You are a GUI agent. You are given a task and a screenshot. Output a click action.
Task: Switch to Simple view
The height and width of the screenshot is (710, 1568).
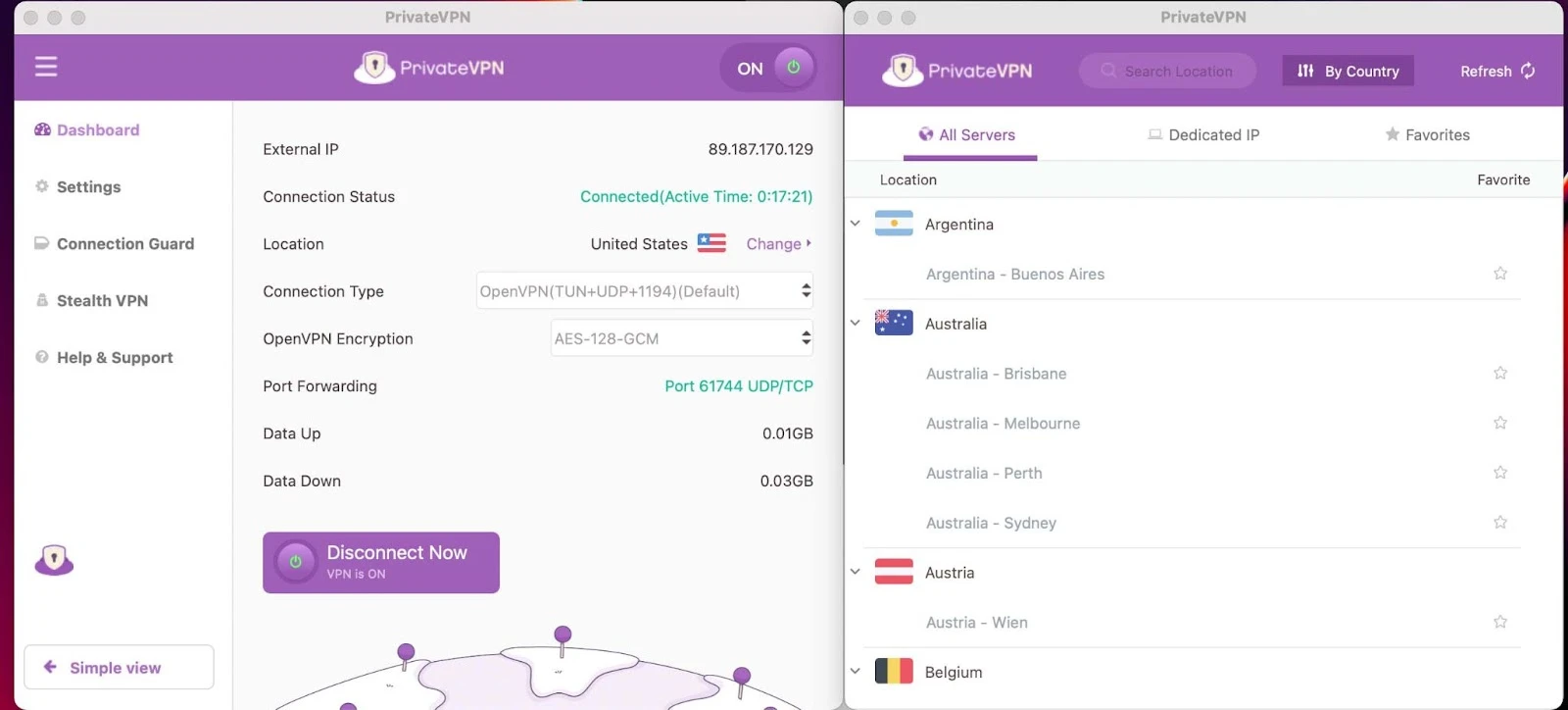[x=119, y=668]
